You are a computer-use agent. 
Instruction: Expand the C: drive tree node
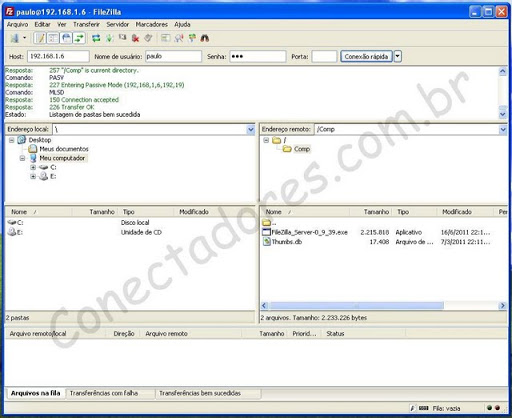tap(33, 167)
